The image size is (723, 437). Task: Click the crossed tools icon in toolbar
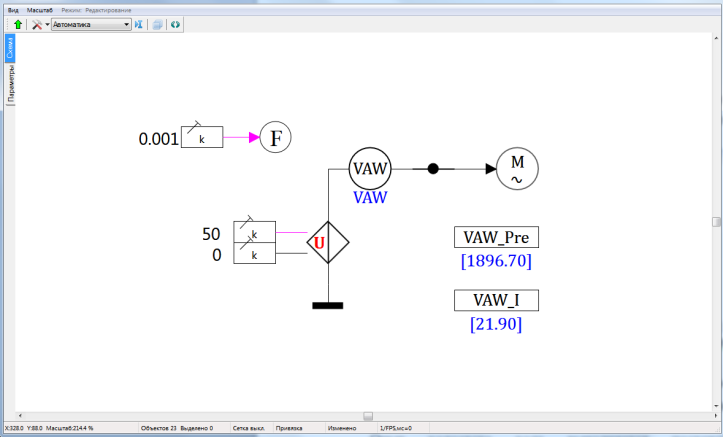(x=36, y=24)
